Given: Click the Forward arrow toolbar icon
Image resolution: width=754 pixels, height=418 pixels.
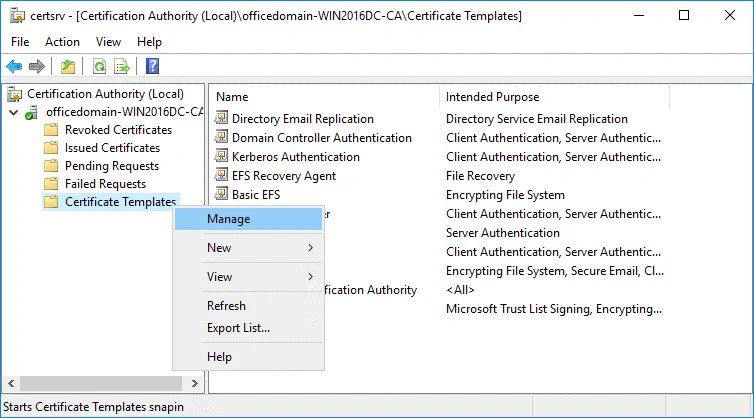Looking at the screenshot, I should pyautogui.click(x=37, y=67).
